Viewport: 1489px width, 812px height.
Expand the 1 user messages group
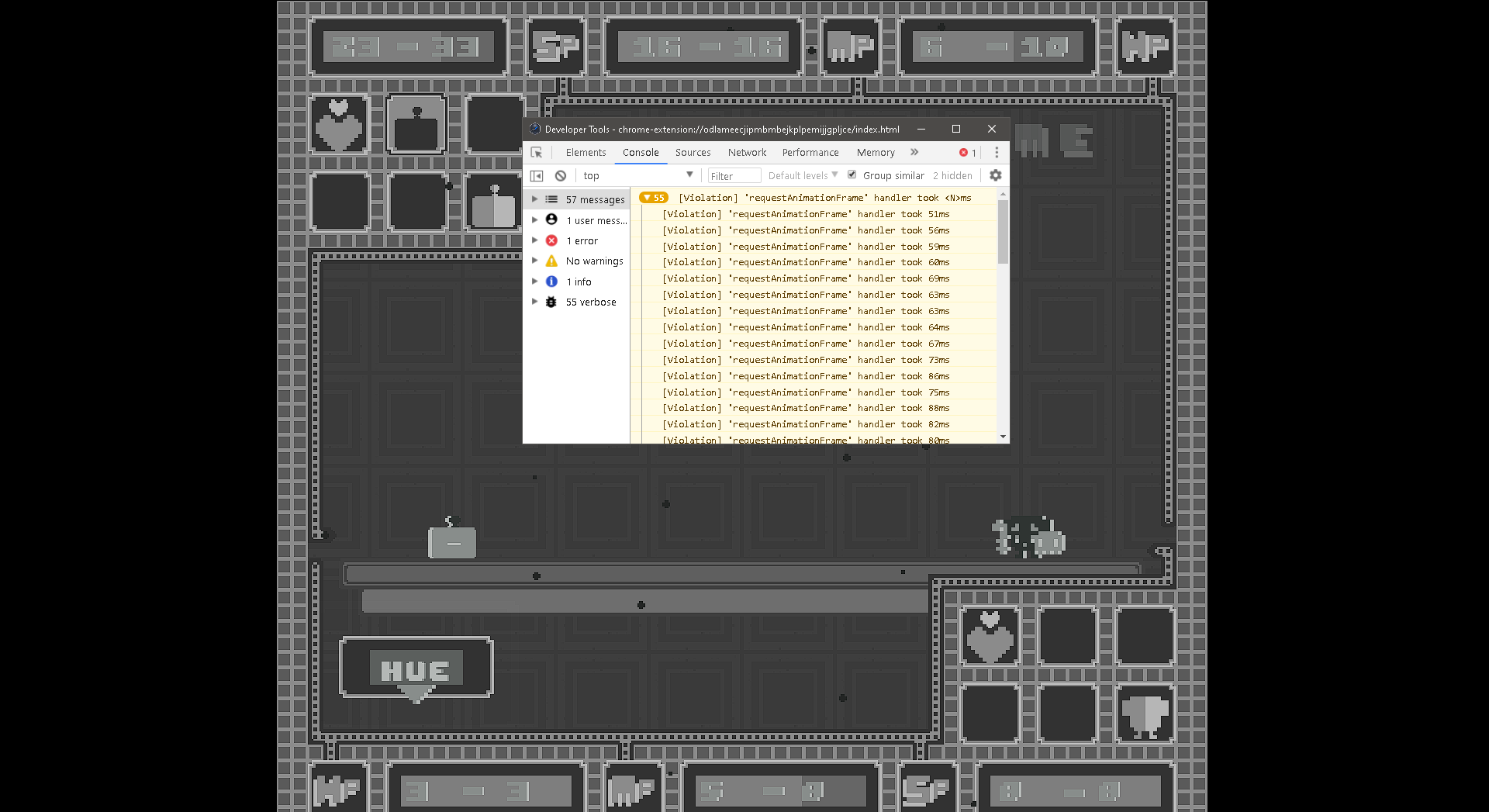534,220
